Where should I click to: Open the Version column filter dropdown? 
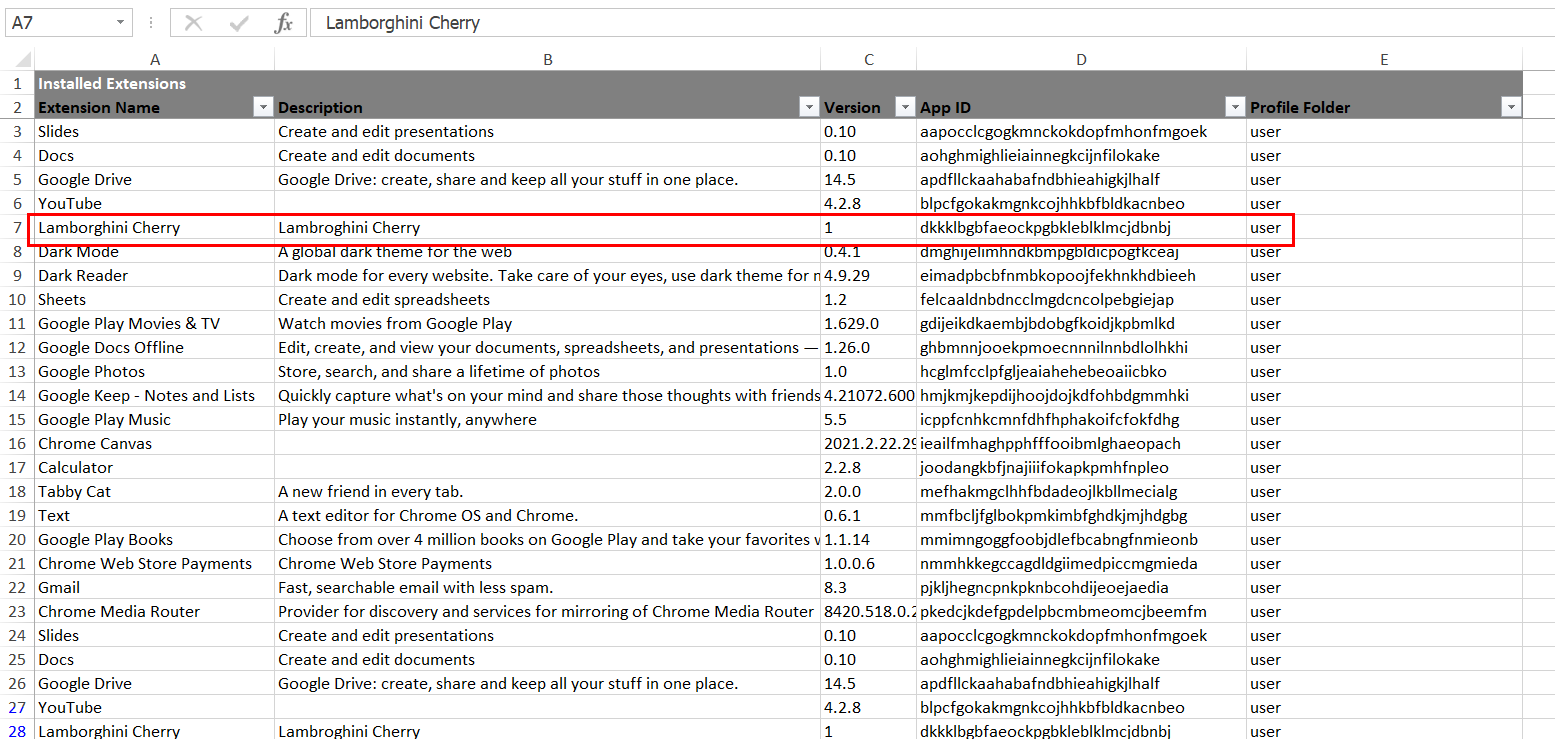(905, 107)
